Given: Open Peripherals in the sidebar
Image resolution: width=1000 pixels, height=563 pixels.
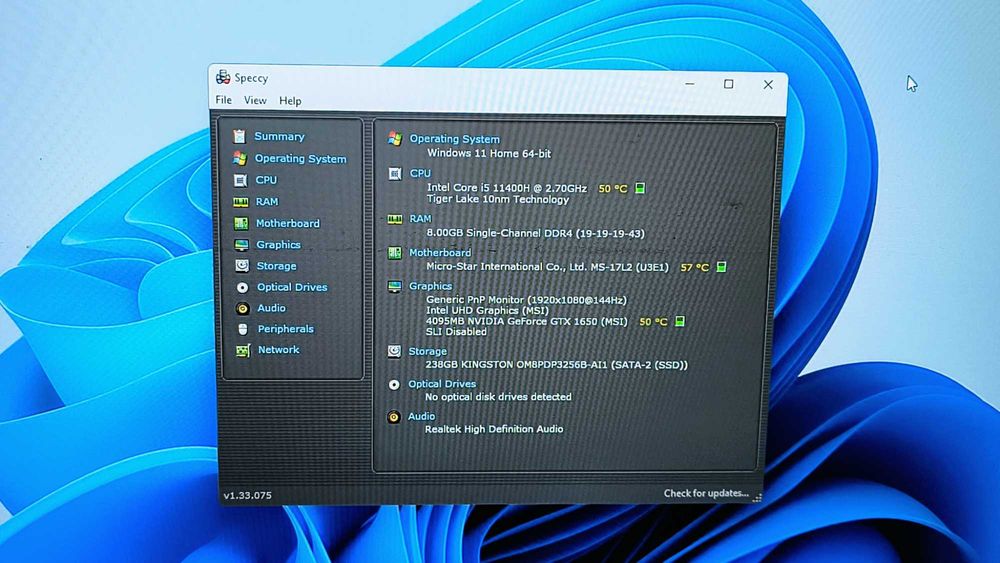Looking at the screenshot, I should [286, 330].
